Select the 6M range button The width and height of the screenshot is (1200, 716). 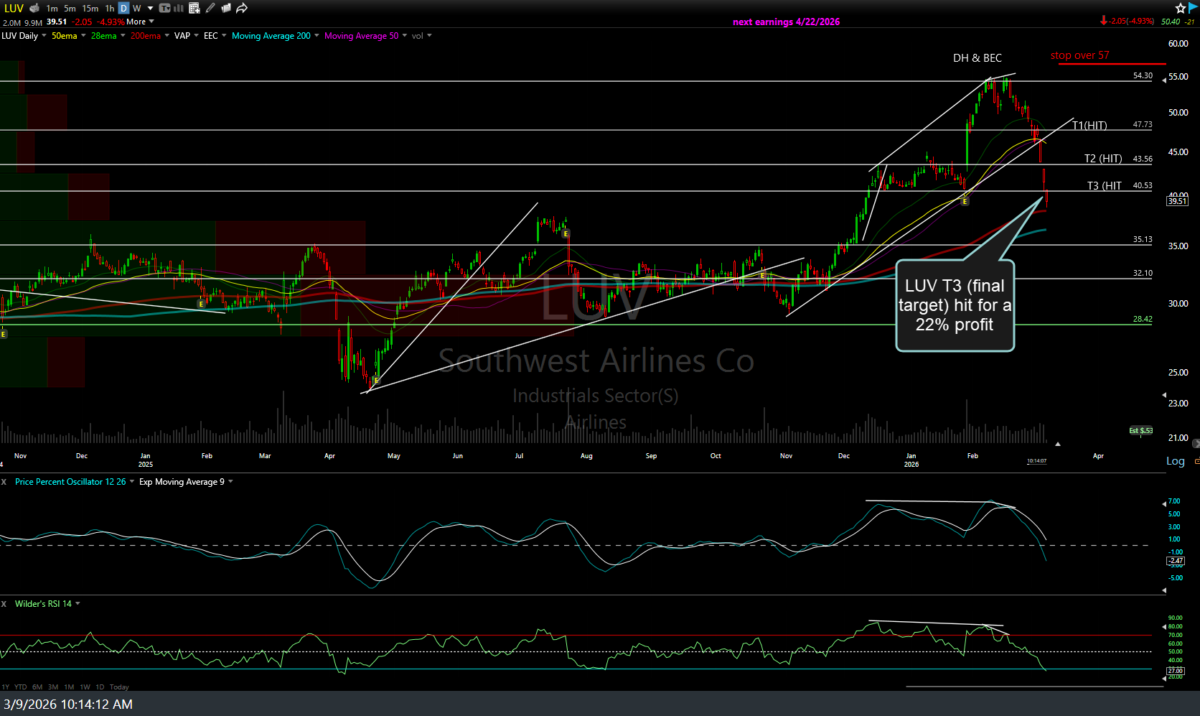pyautogui.click(x=38, y=687)
